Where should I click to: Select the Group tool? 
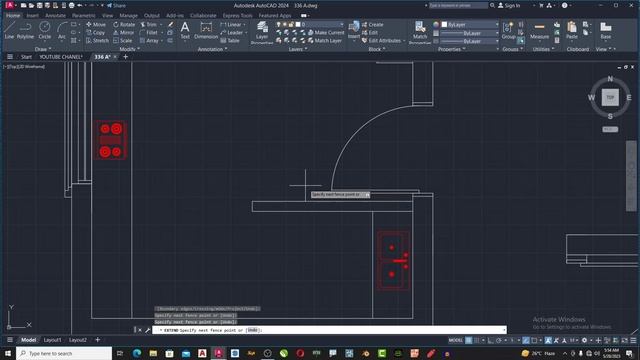[x=508, y=30]
